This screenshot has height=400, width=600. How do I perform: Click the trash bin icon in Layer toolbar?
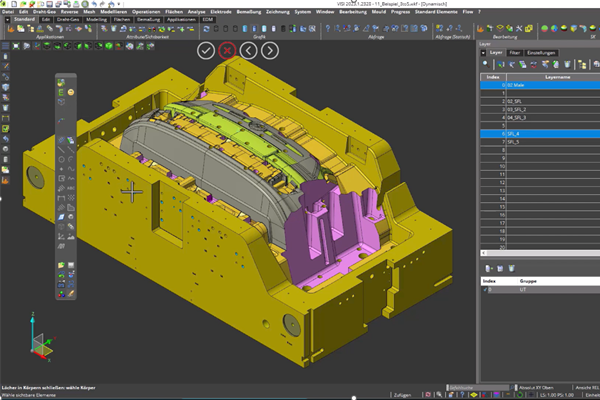(x=567, y=64)
